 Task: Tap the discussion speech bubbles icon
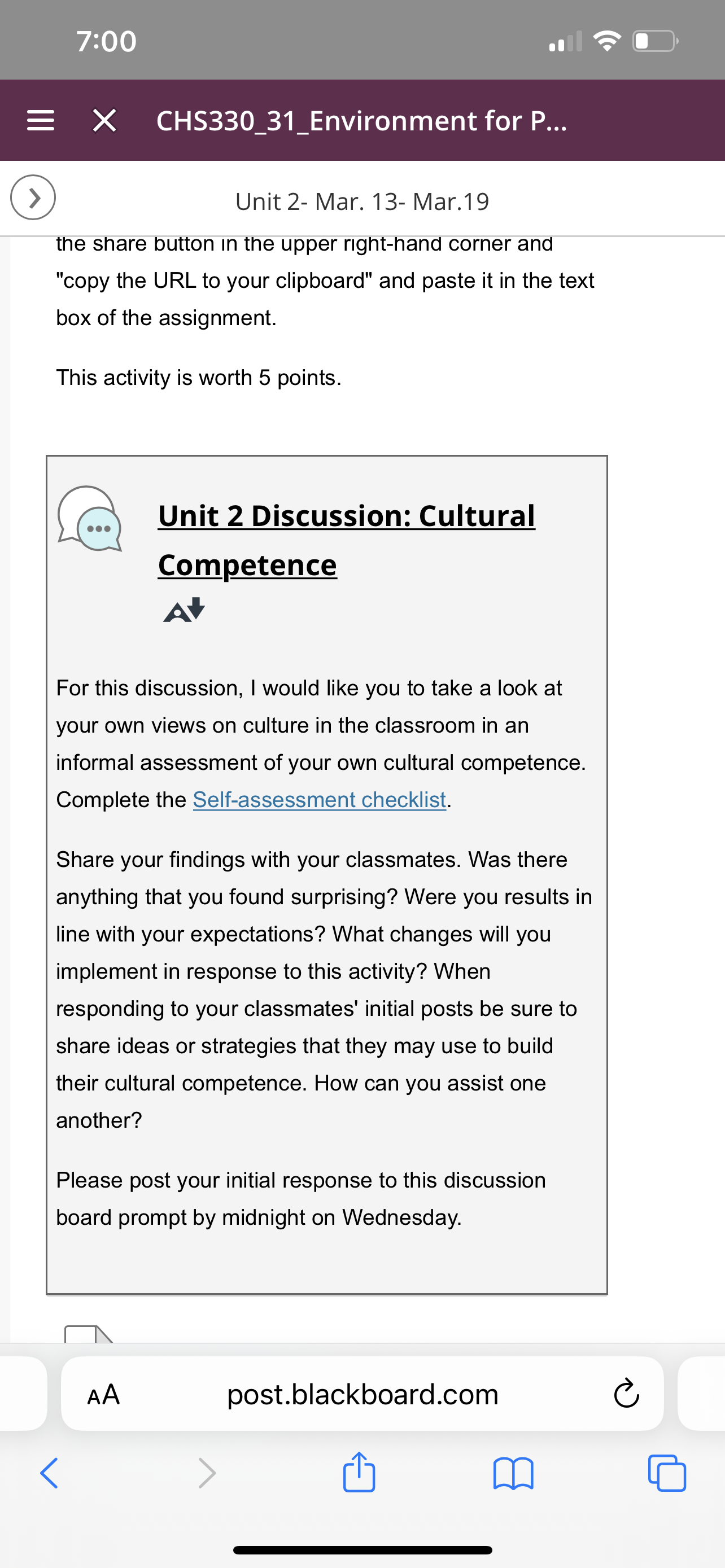point(89,519)
